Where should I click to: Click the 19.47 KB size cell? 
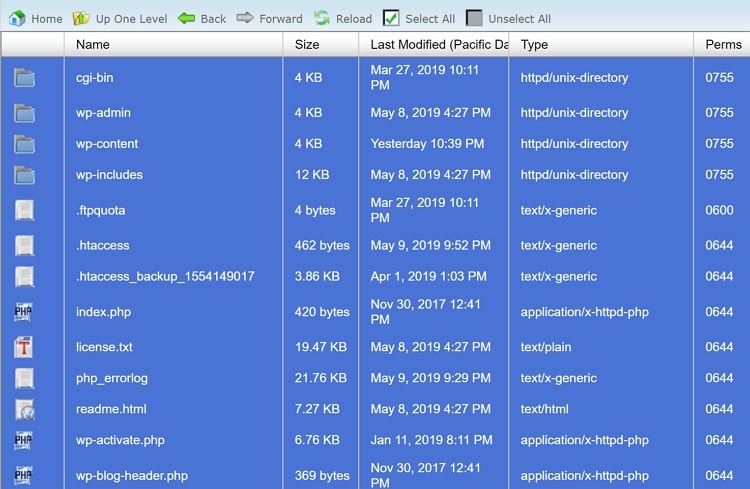tap(321, 347)
